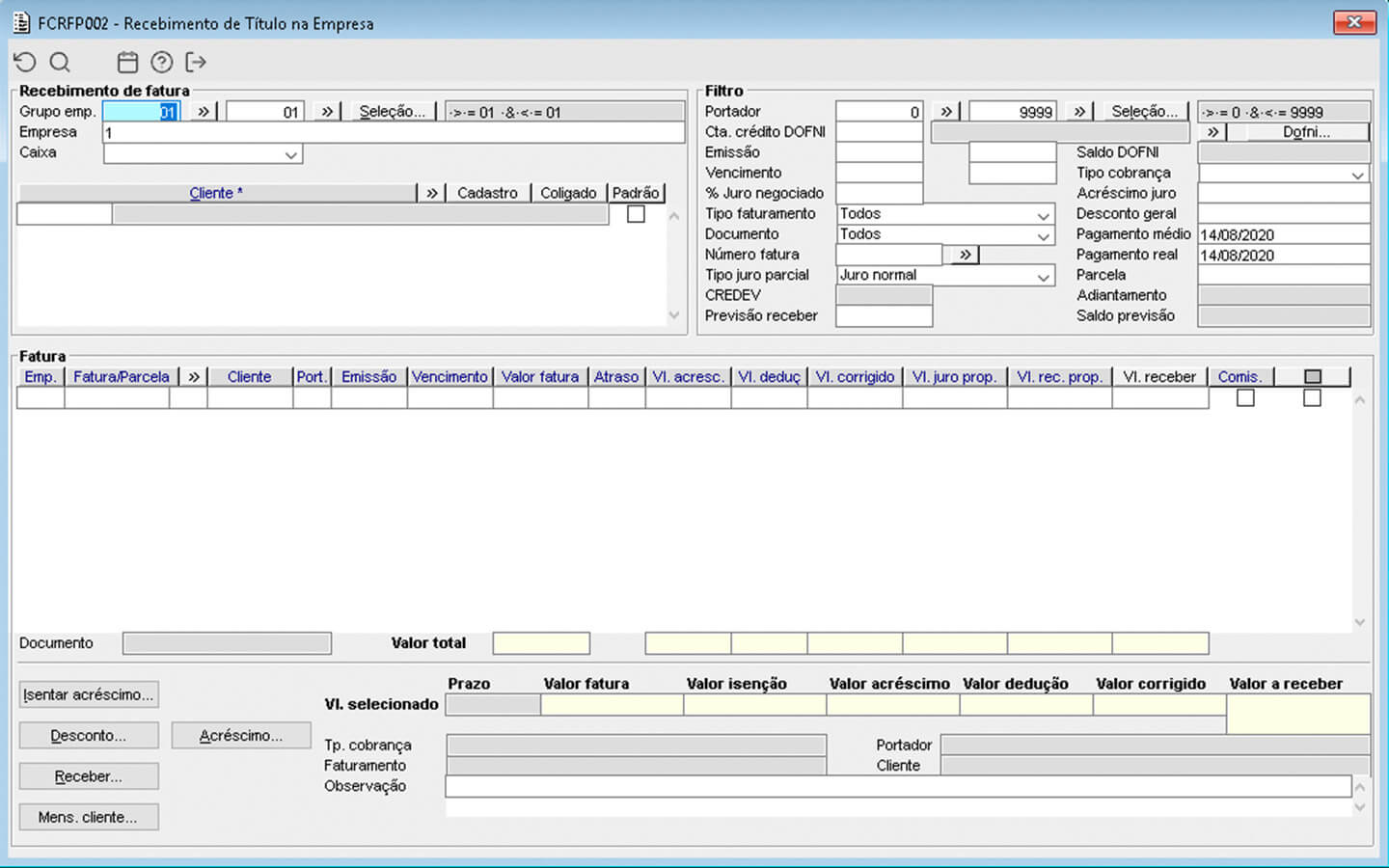The image size is (1389, 868).
Task: Select the Coligado column tab
Action: coord(568,193)
